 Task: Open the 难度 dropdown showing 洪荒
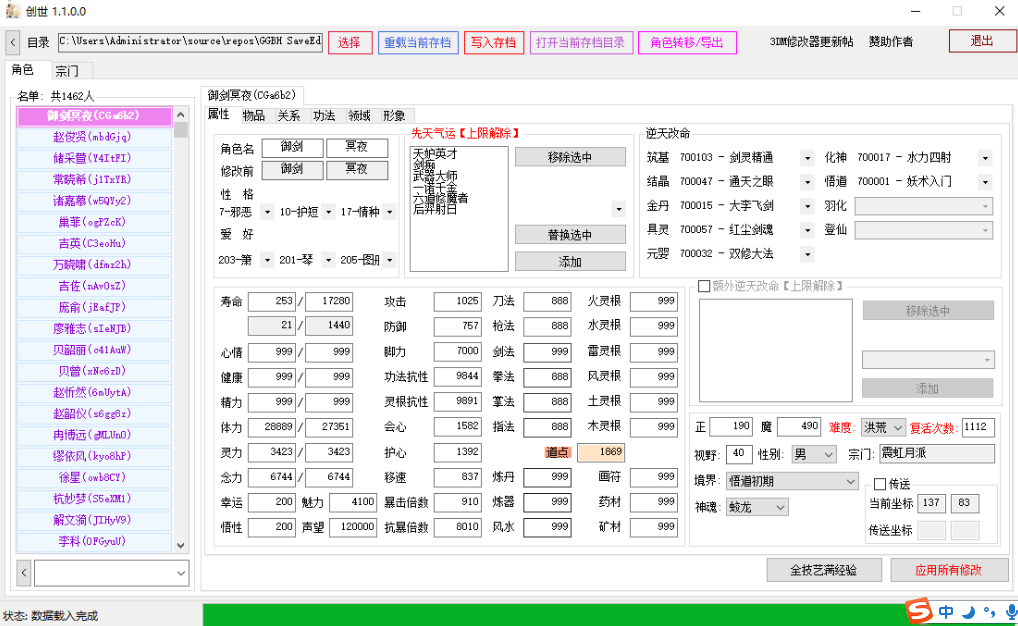(x=885, y=426)
